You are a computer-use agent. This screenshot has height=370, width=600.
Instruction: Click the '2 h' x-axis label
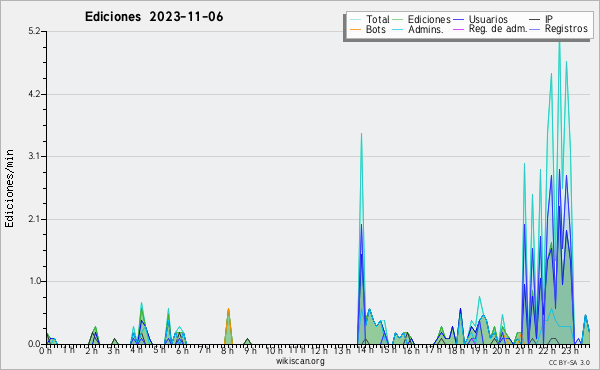91,351
